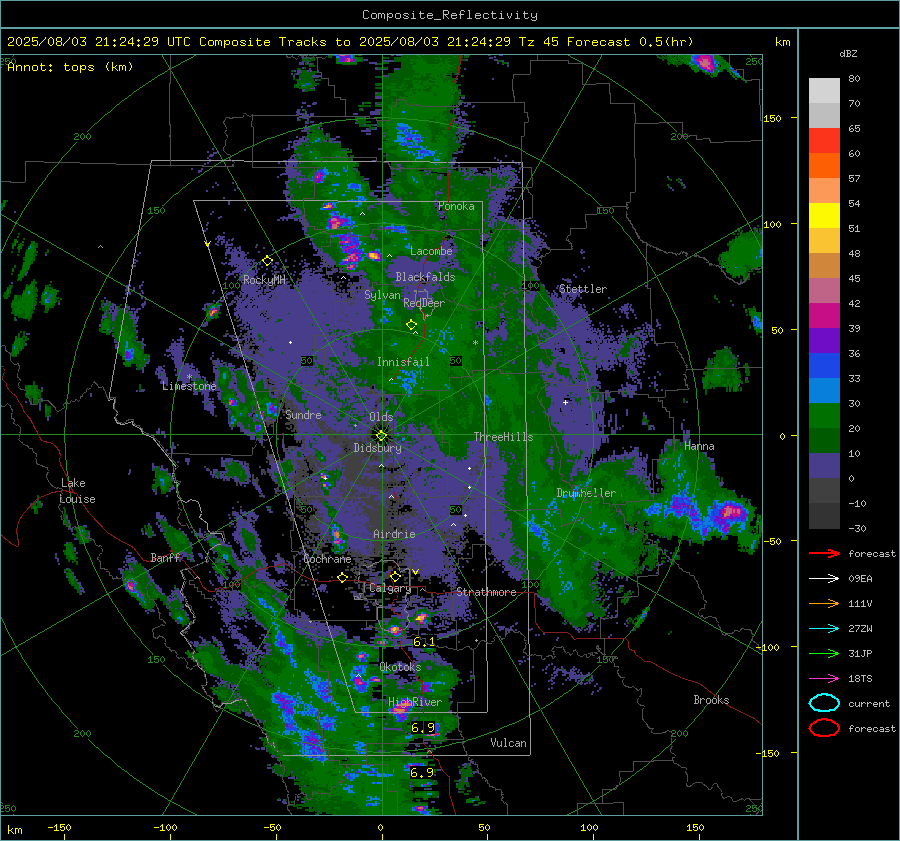Click the Calgary label
The image size is (900, 841).
tap(390, 588)
